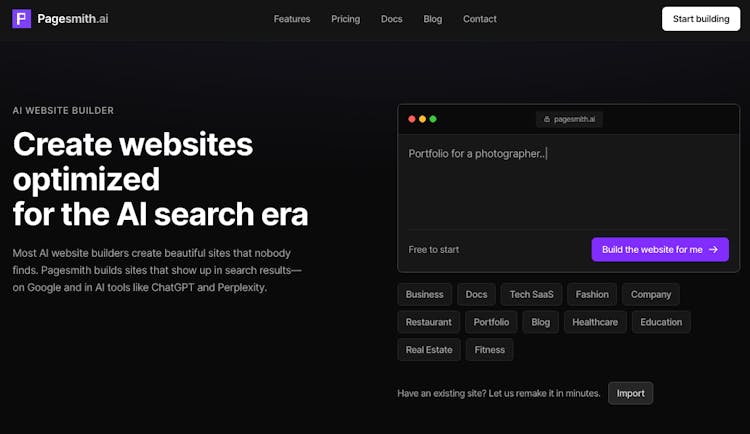The height and width of the screenshot is (434, 750).
Task: Choose the Fitness category chip
Action: (x=489, y=350)
